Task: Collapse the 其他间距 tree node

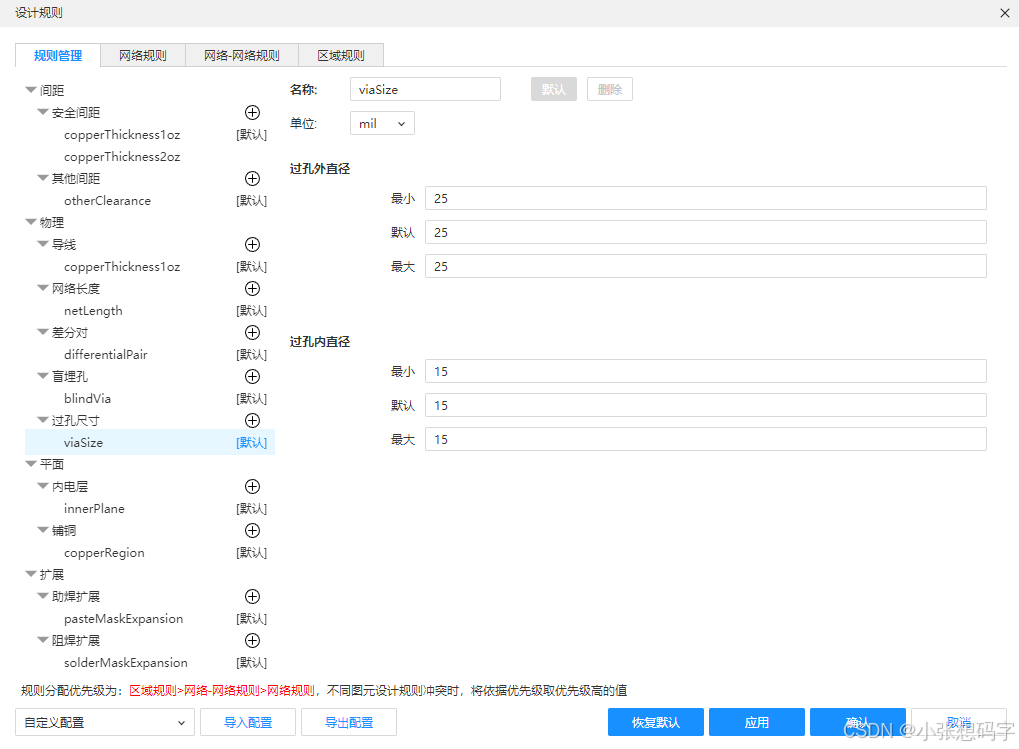Action: 43,178
